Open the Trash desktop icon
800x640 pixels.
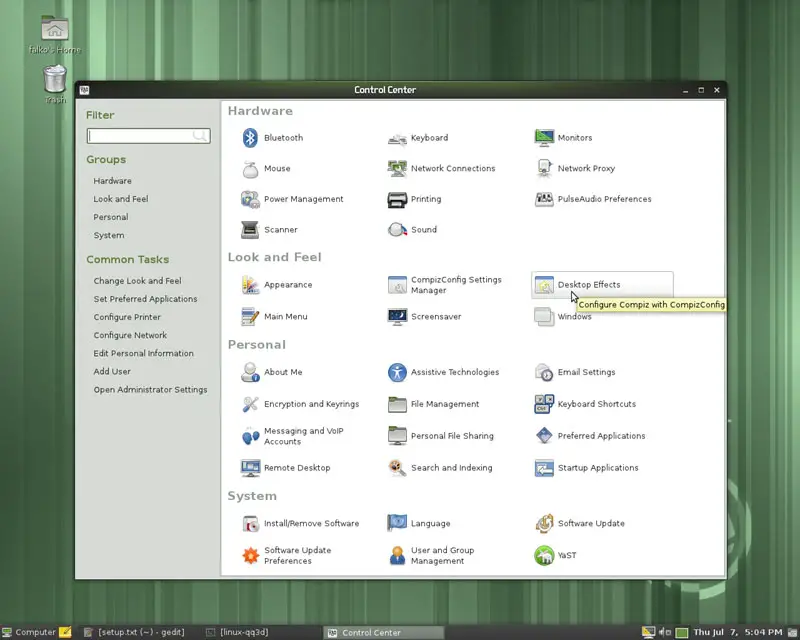[x=55, y=84]
